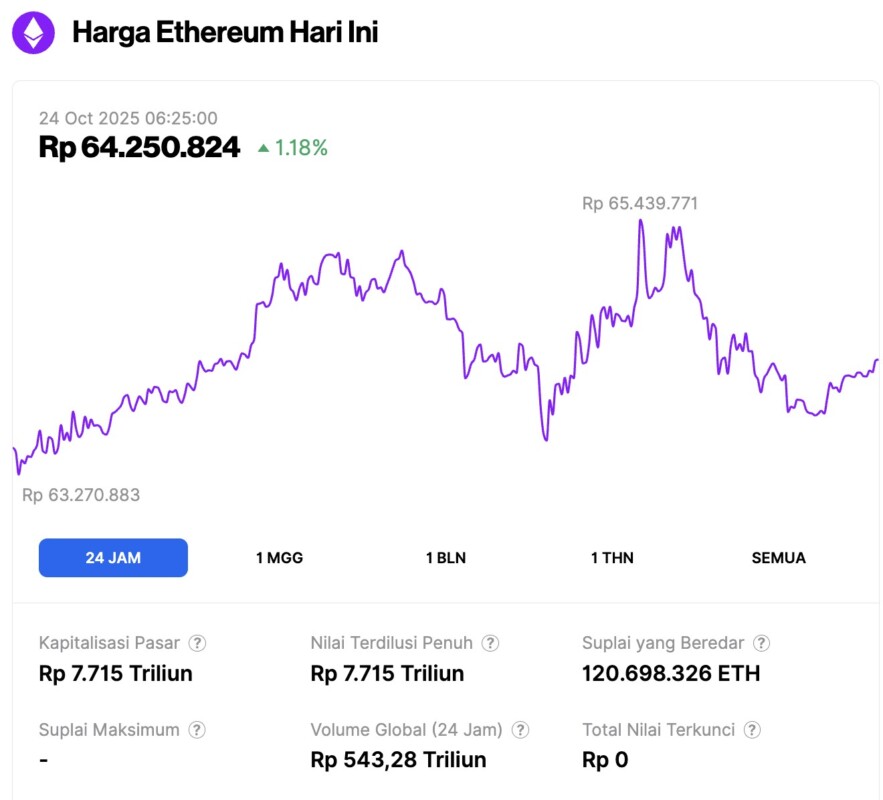Click the current price Rp 64.250.824
This screenshot has height=800, width=883.
coord(139,148)
